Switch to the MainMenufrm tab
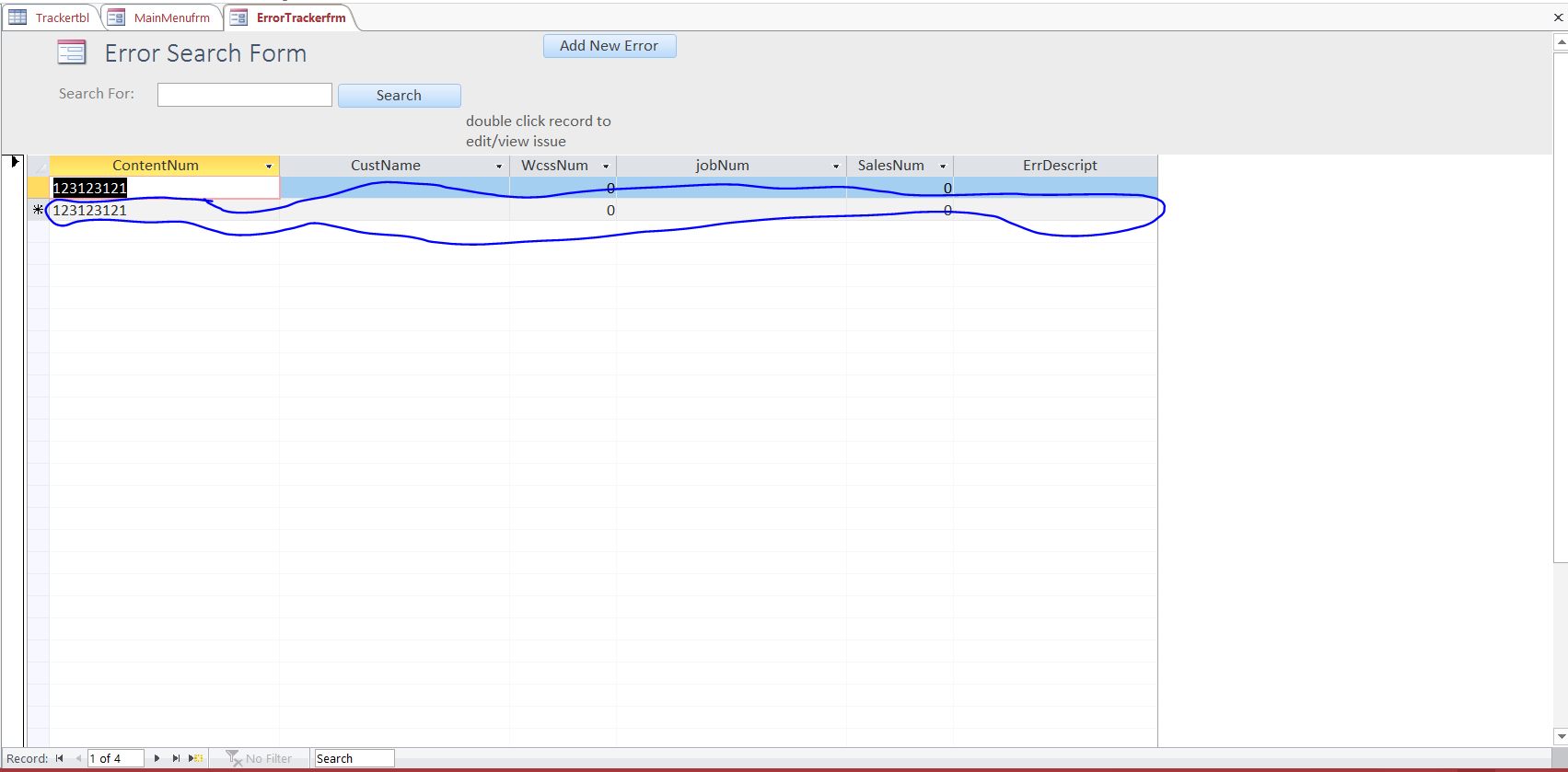This screenshot has width=1568, height=772. tap(160, 17)
